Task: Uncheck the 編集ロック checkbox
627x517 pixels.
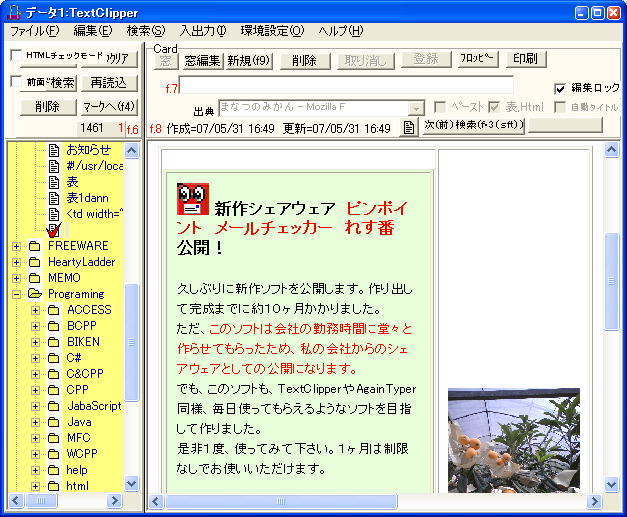Action: pos(560,88)
